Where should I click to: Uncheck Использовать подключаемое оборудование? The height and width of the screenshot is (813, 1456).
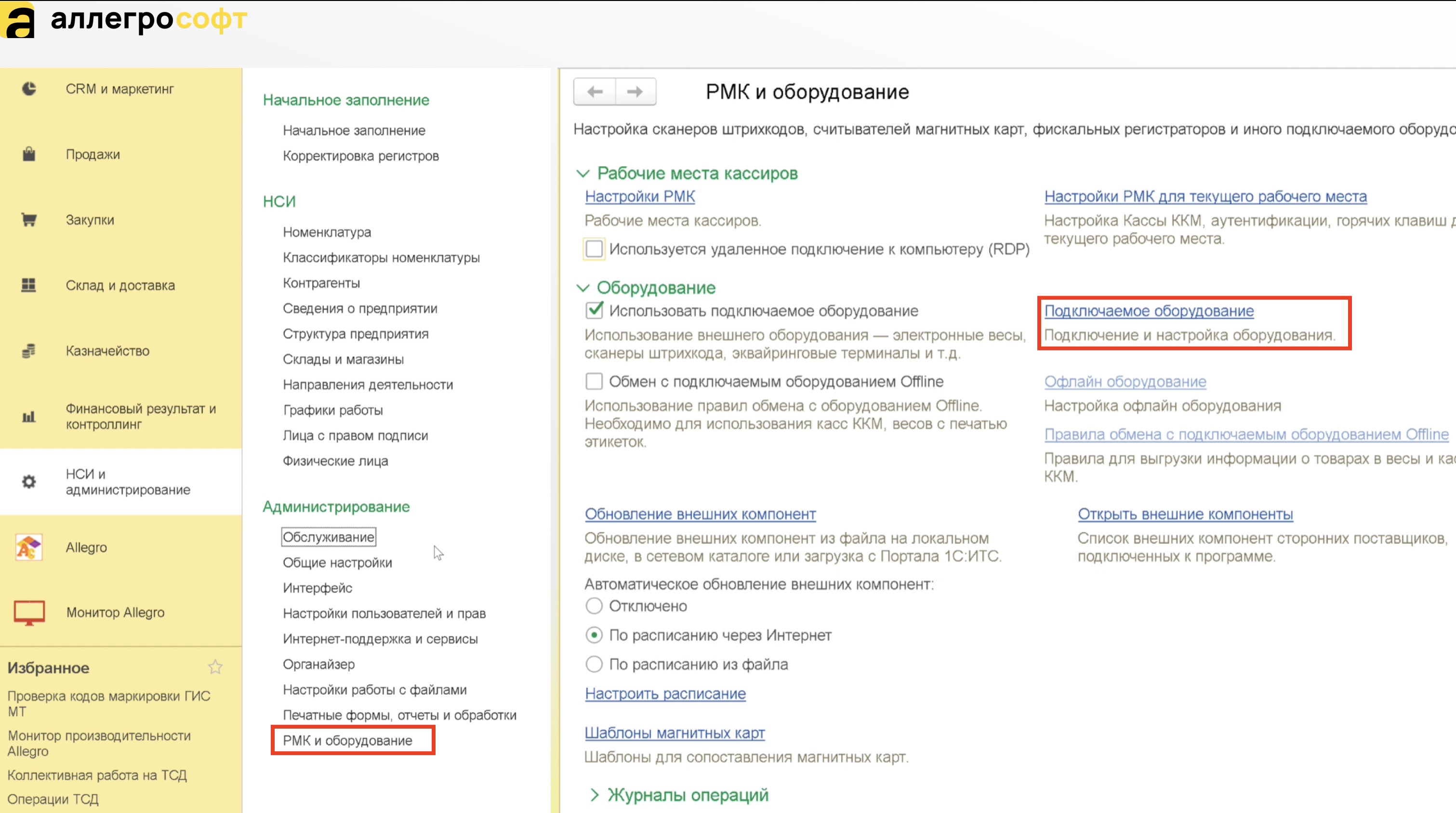[594, 310]
